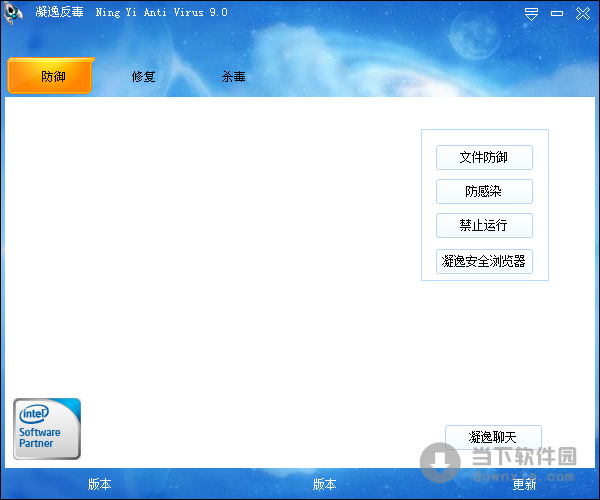The height and width of the screenshot is (500, 600).
Task: Click the Intel Software Partner badge
Action: pos(47,428)
